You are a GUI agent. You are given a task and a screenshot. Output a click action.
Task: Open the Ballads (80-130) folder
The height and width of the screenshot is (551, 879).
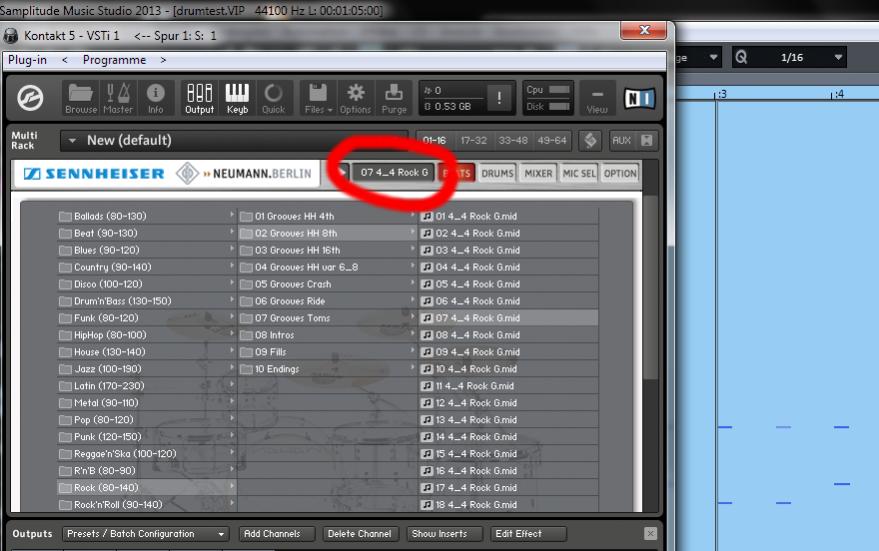pos(146,216)
